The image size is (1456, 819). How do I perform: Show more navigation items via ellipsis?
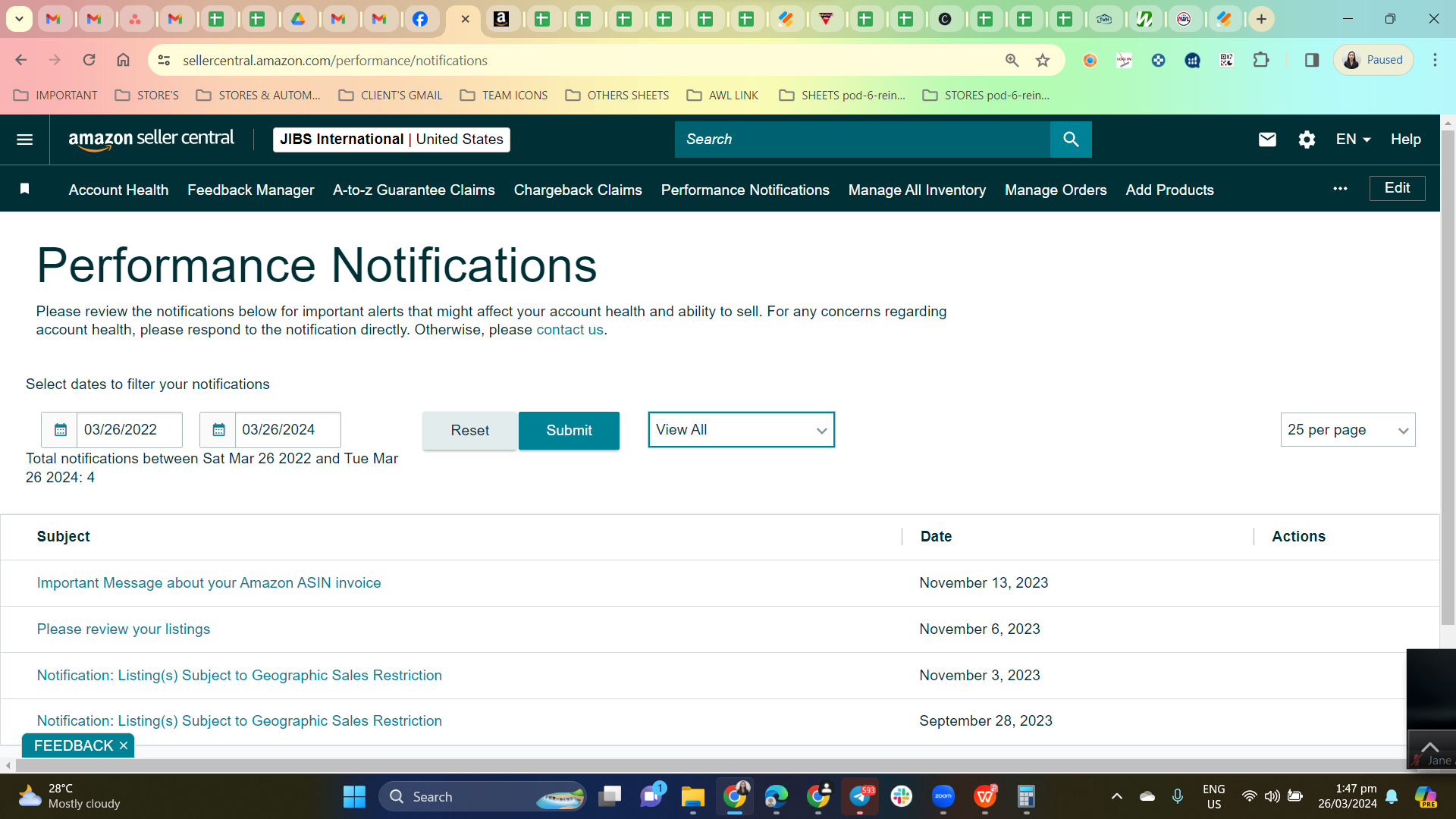pyautogui.click(x=1340, y=189)
